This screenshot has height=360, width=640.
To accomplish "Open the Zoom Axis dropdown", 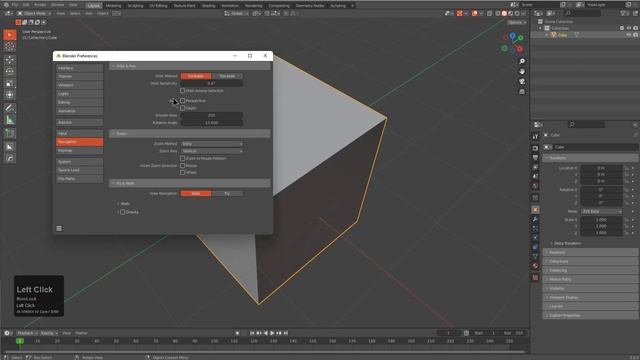I will [212, 151].
